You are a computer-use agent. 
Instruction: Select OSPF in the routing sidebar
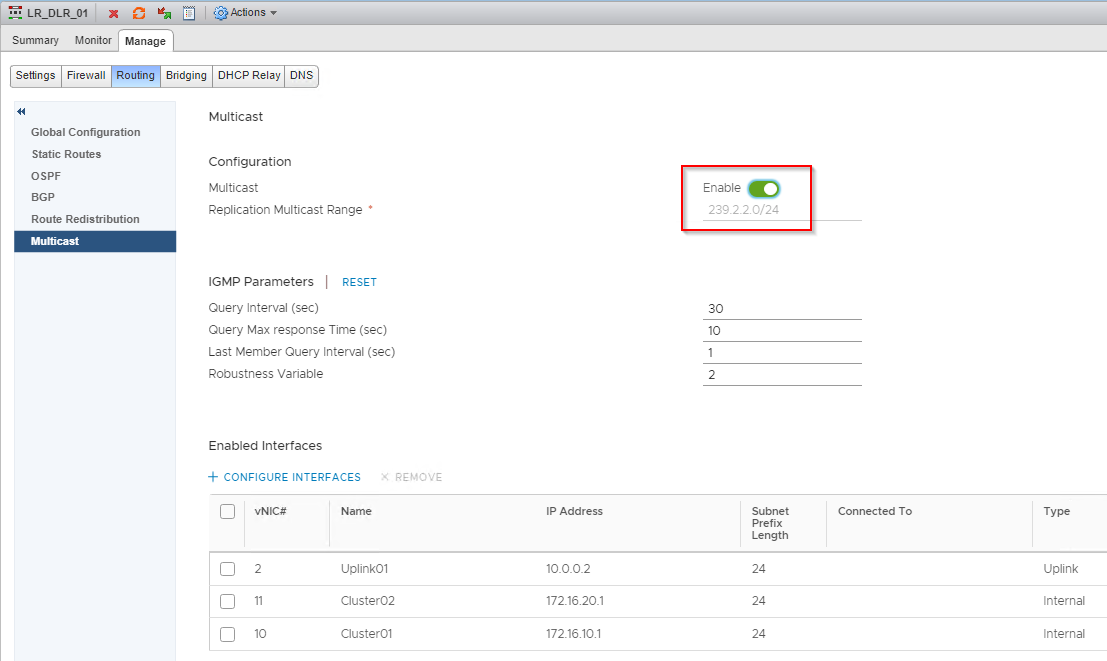pos(46,176)
